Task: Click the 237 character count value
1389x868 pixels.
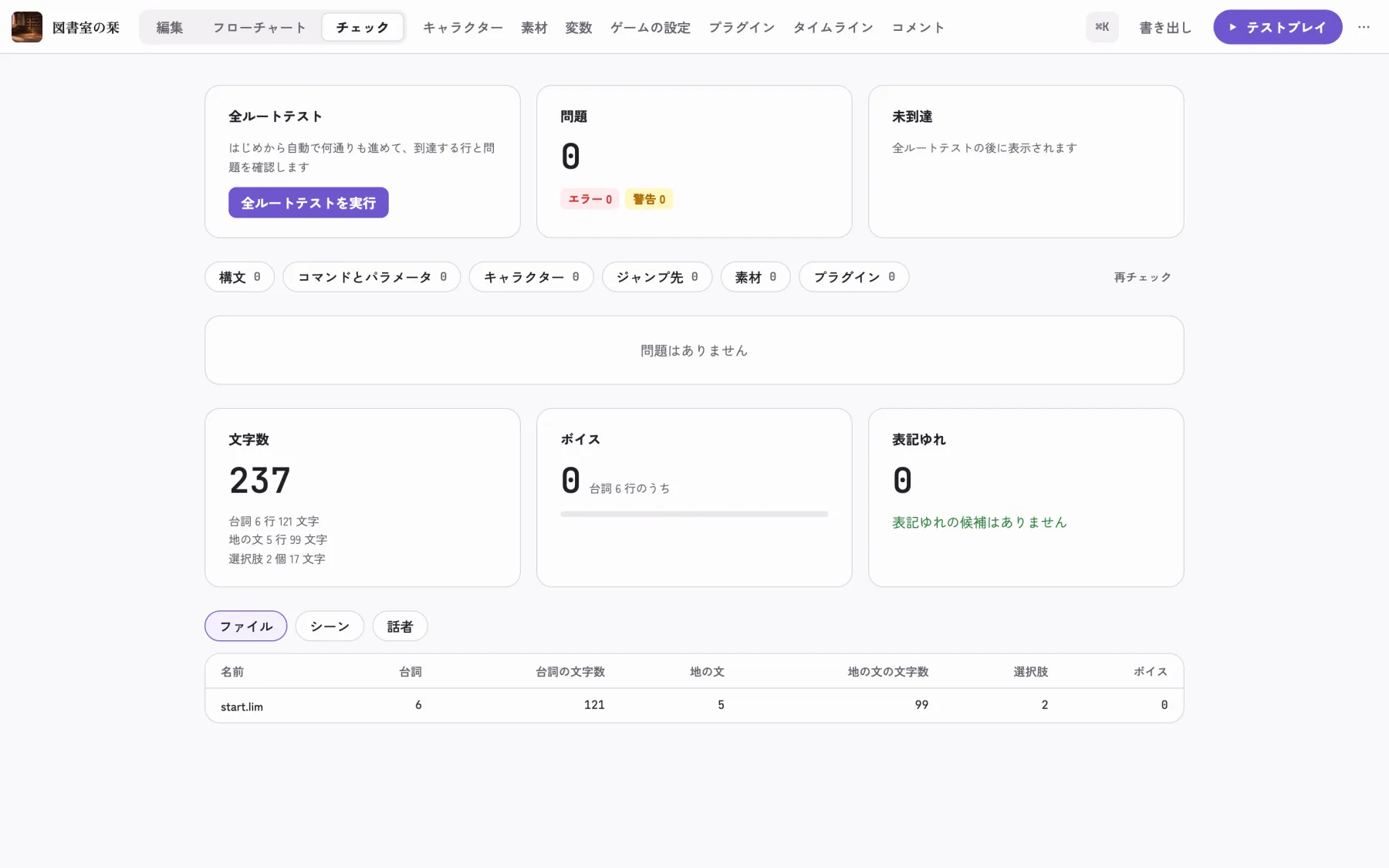Action: (x=260, y=481)
